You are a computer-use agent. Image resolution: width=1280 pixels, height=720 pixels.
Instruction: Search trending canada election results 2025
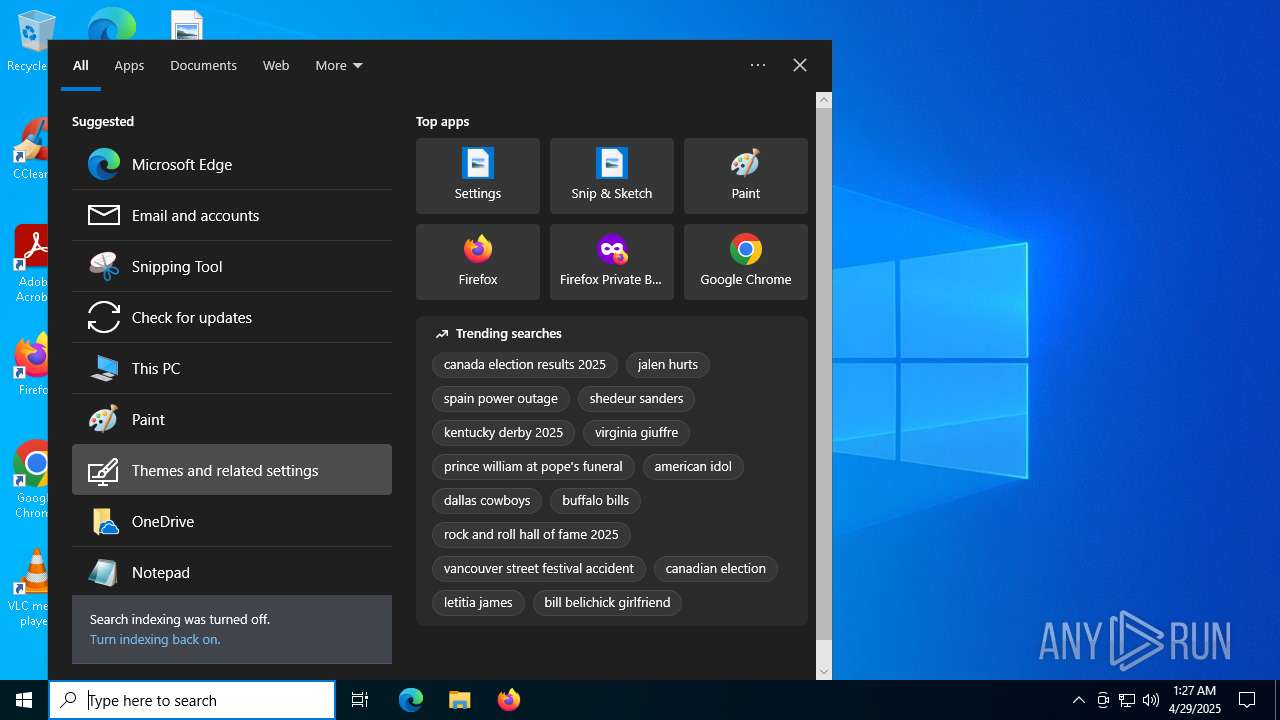click(x=525, y=365)
